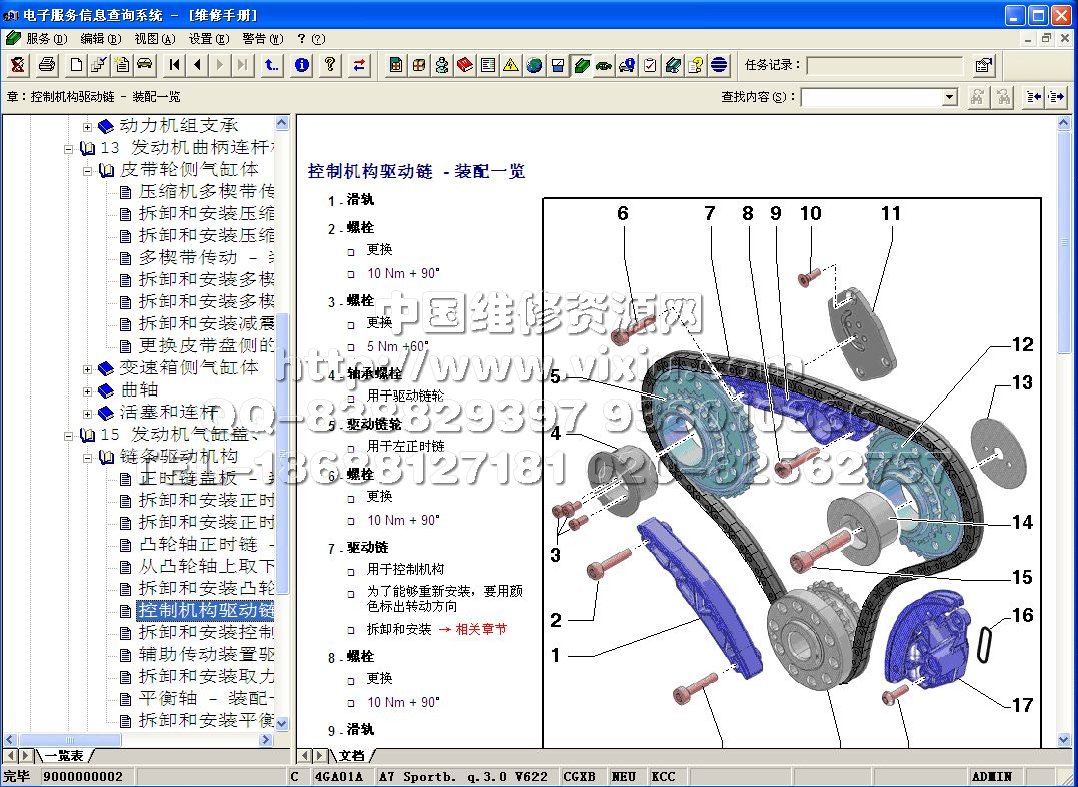
Task: Click the red and blue swap arrows icon
Action: (x=359, y=66)
